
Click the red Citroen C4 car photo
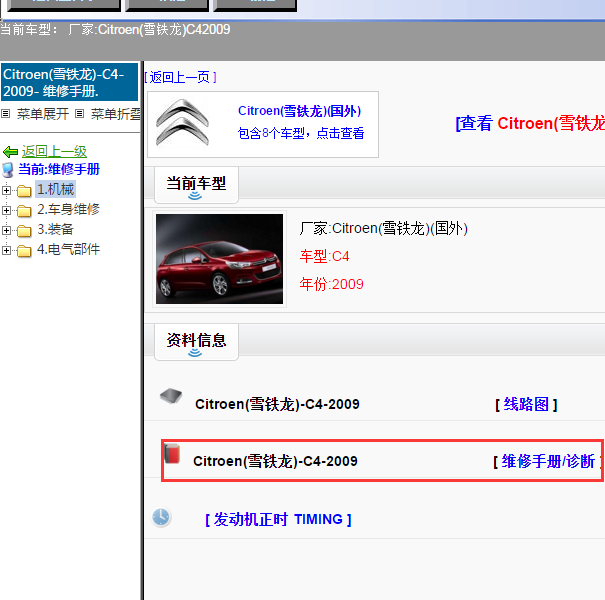click(x=219, y=259)
